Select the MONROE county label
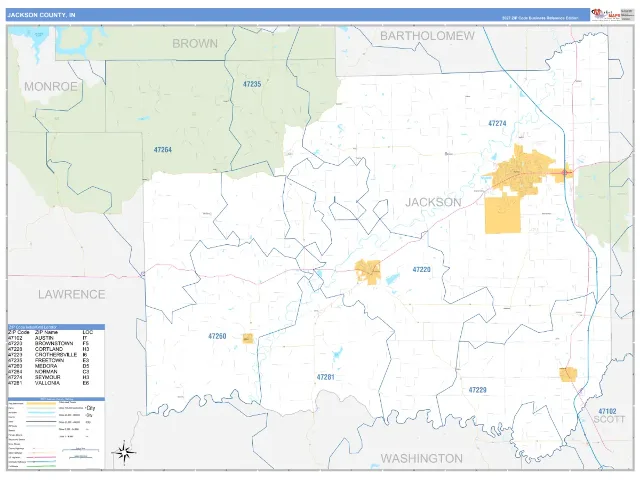 (x=51, y=87)
